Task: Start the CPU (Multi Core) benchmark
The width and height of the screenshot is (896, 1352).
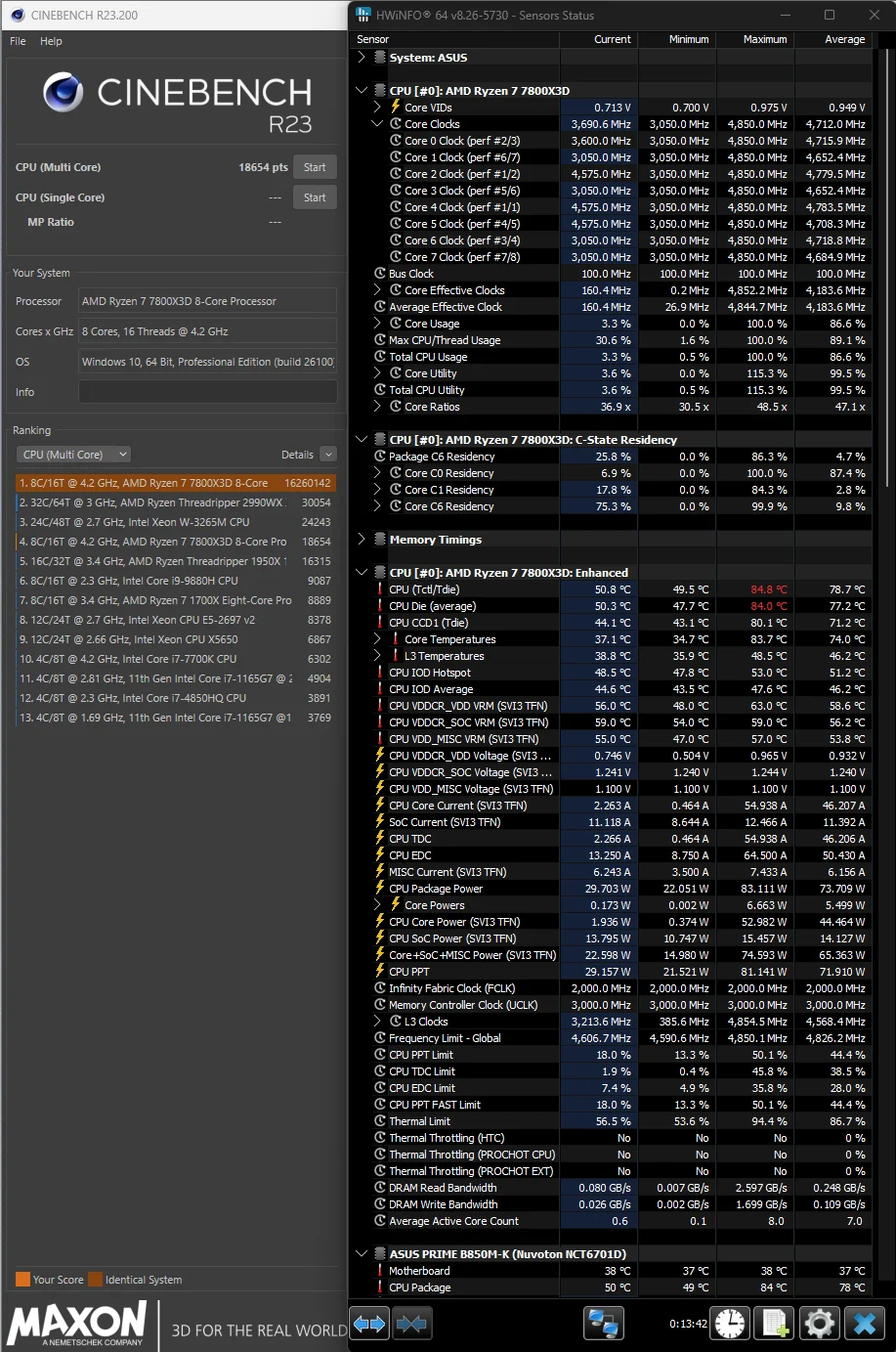Action: click(x=315, y=167)
